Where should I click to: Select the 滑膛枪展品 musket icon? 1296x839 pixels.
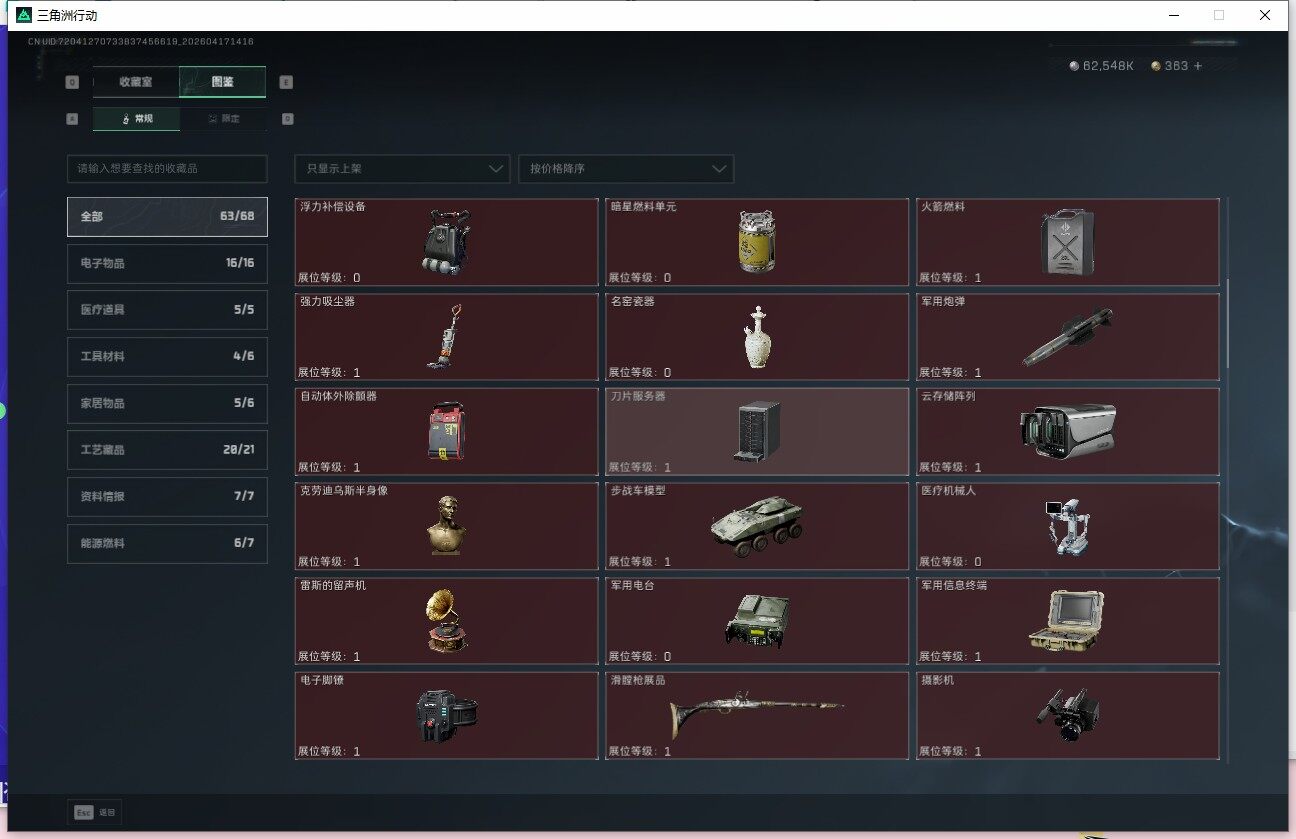click(x=757, y=714)
